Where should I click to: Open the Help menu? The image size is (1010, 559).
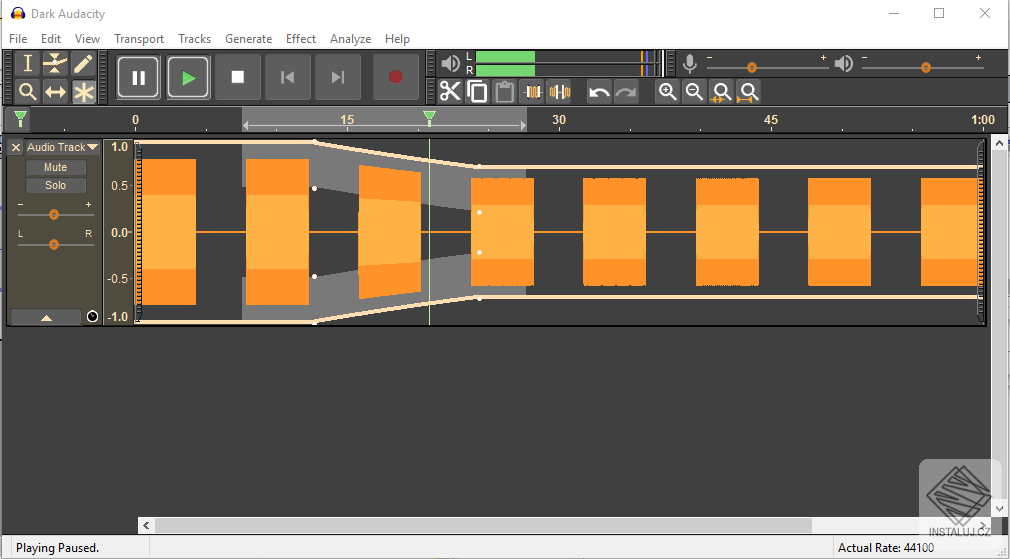397,39
